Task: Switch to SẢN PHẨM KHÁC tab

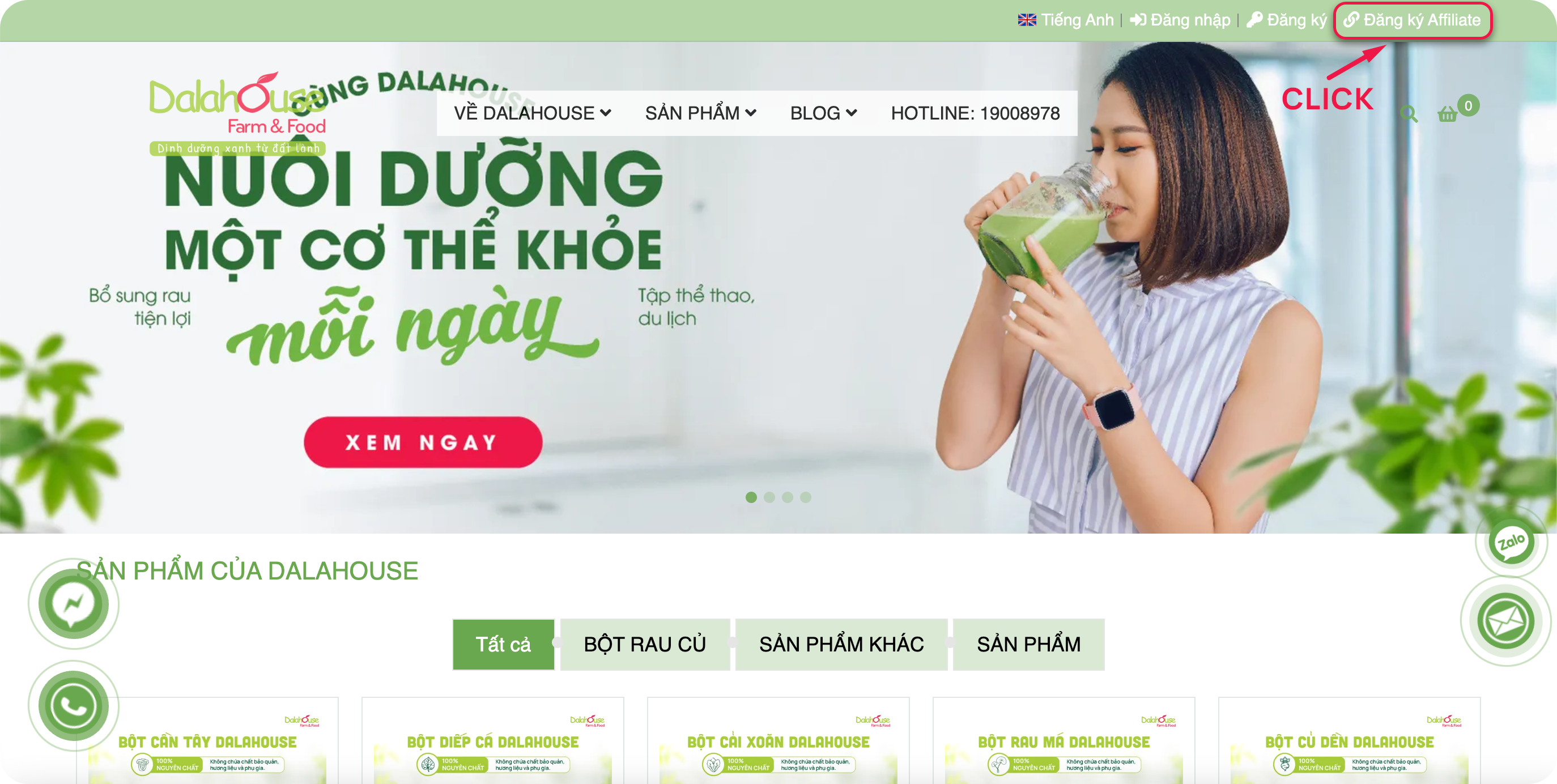Action: pos(841,644)
